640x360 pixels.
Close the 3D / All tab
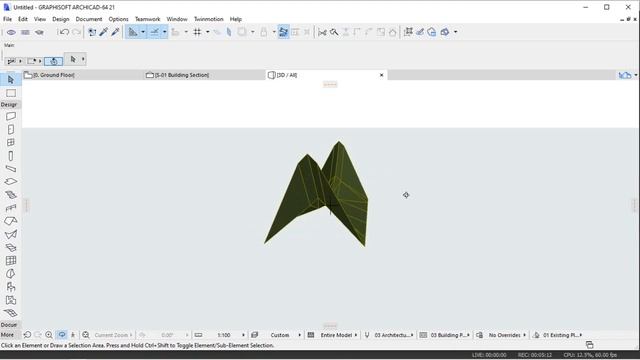[x=381, y=75]
